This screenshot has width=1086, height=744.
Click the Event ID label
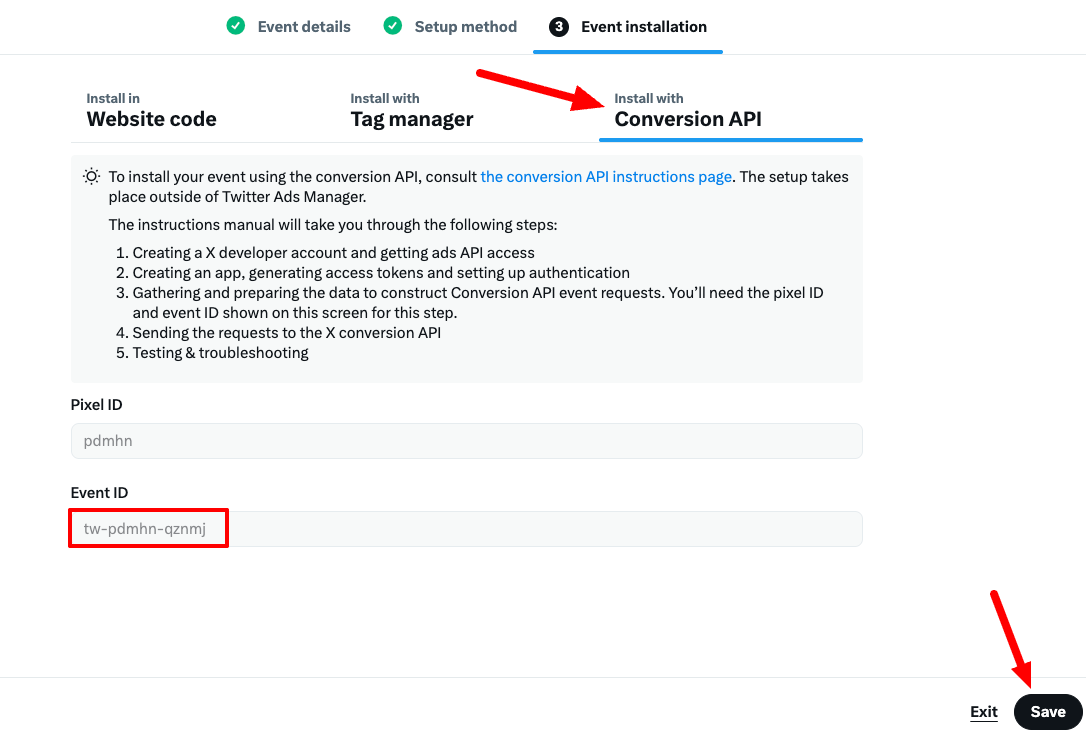(99, 493)
